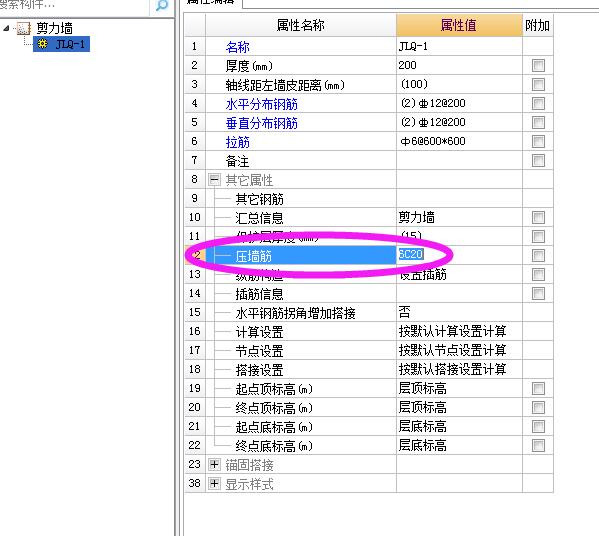Tick the 拉筋 附加 checkbox
Image resolution: width=599 pixels, height=536 pixels.
(538, 141)
